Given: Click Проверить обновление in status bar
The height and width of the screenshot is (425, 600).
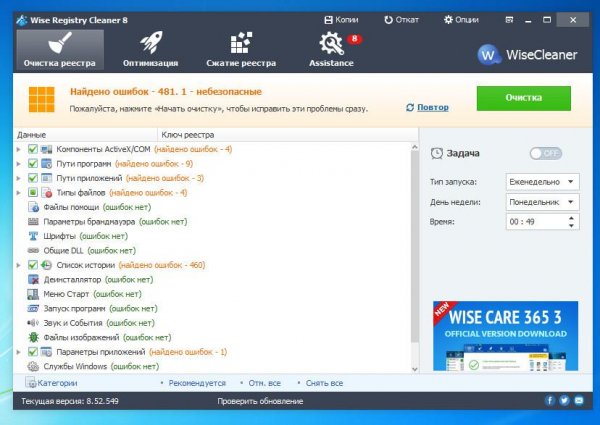Looking at the screenshot, I should (x=260, y=401).
